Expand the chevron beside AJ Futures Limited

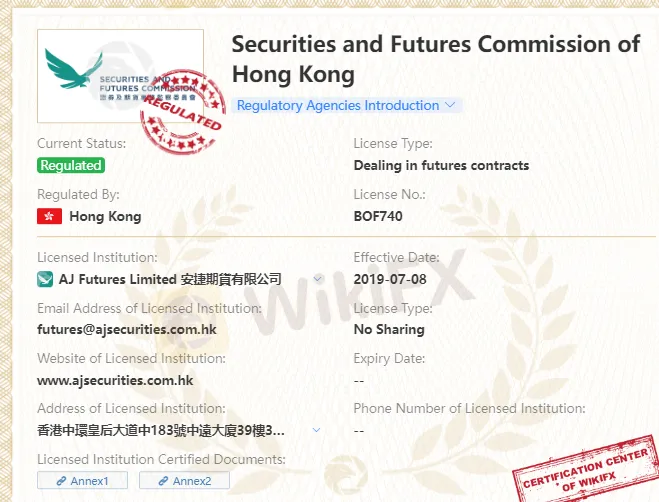tap(318, 279)
